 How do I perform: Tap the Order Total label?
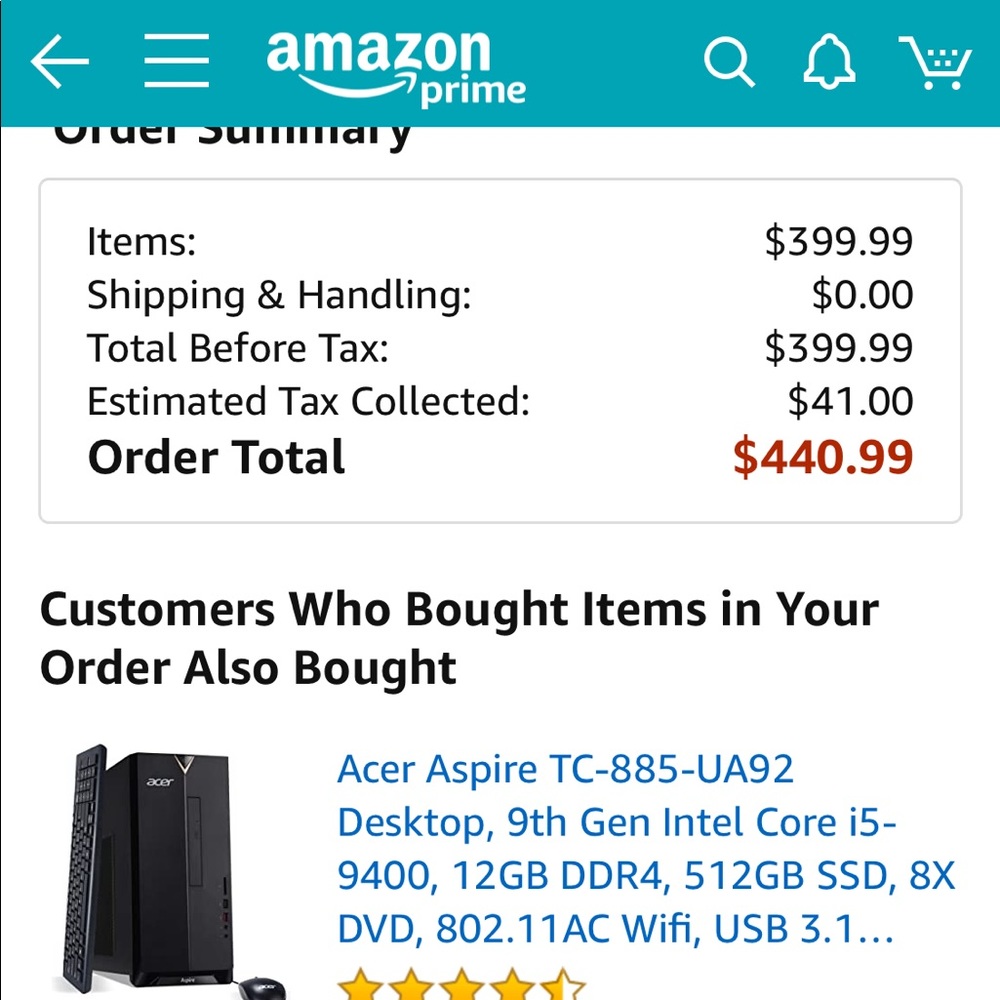pos(216,457)
